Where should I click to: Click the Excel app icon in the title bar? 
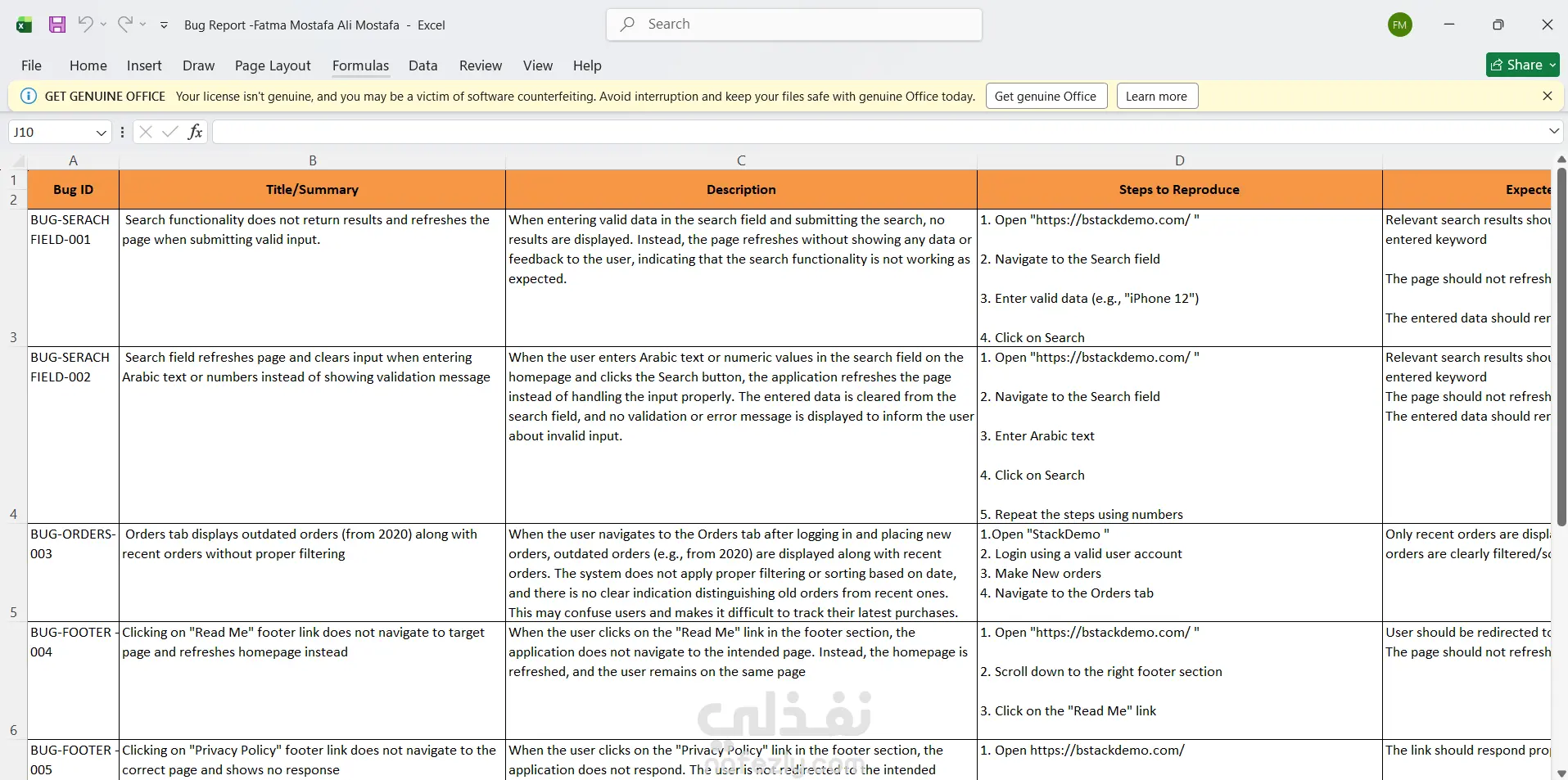[24, 25]
